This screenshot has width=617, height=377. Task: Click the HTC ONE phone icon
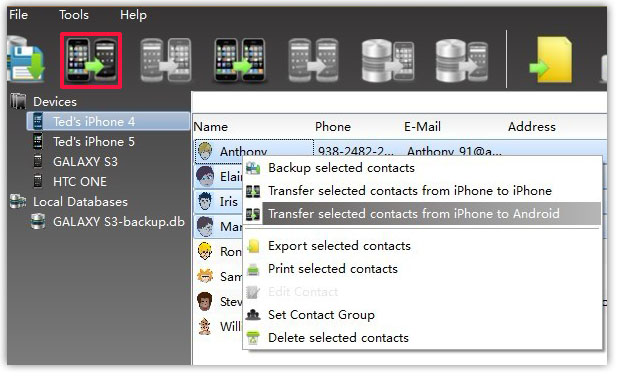pos(38,181)
